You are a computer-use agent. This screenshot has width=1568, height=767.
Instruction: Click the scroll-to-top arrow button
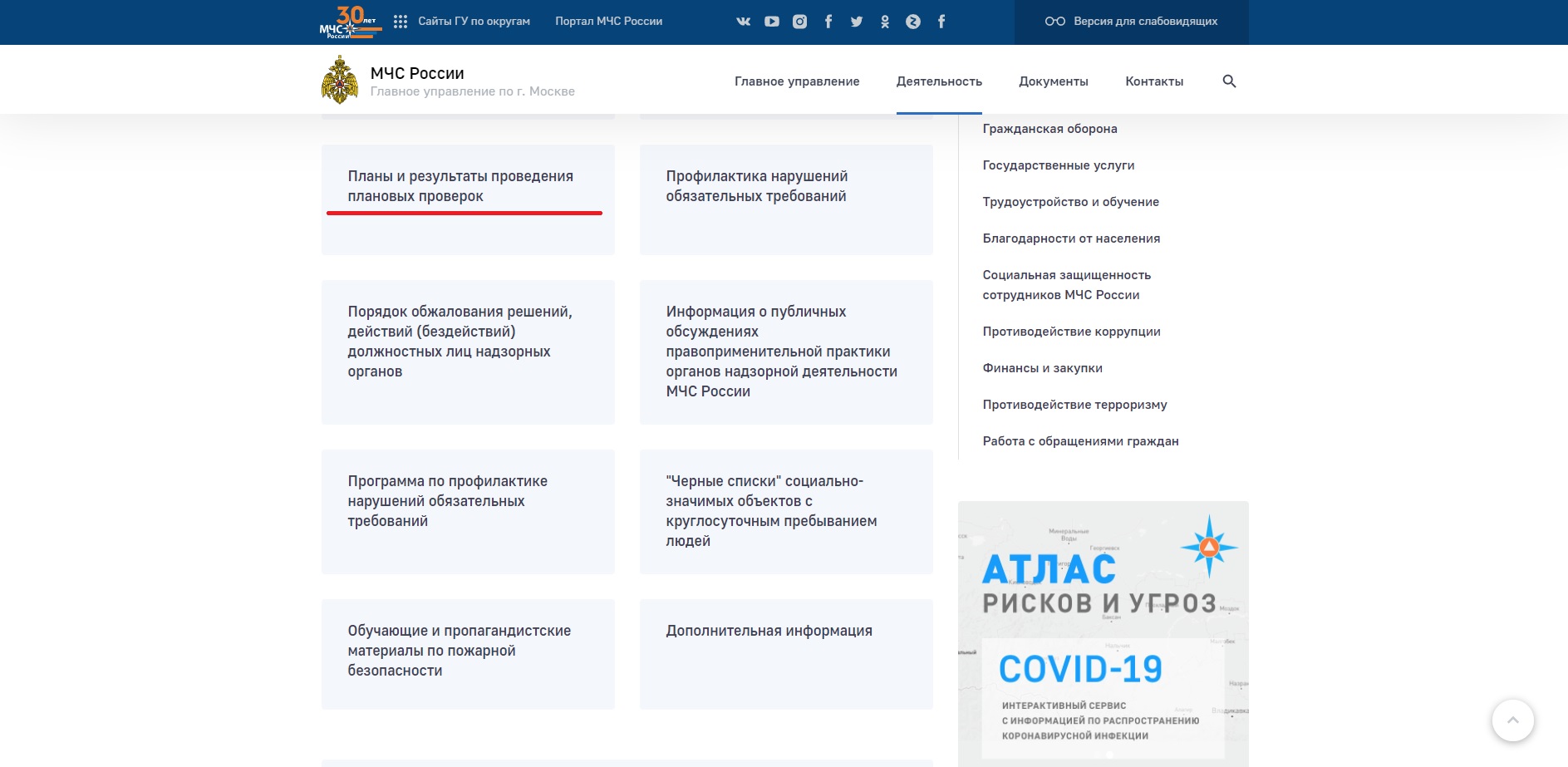pyautogui.click(x=1513, y=720)
